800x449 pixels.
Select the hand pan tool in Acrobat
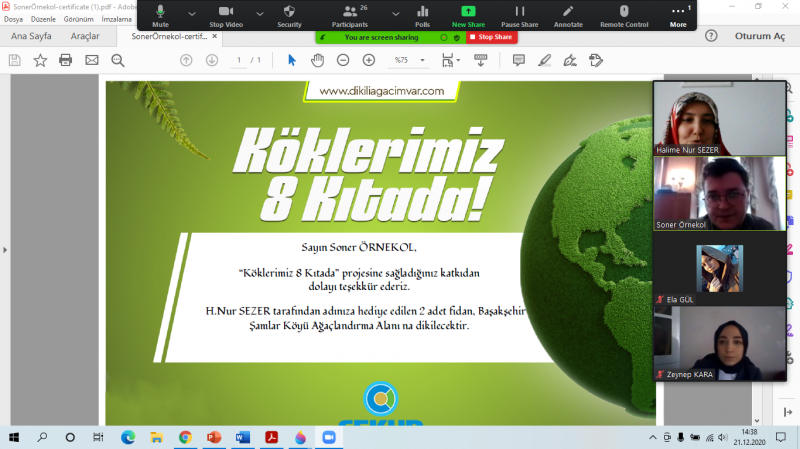pyautogui.click(x=317, y=60)
